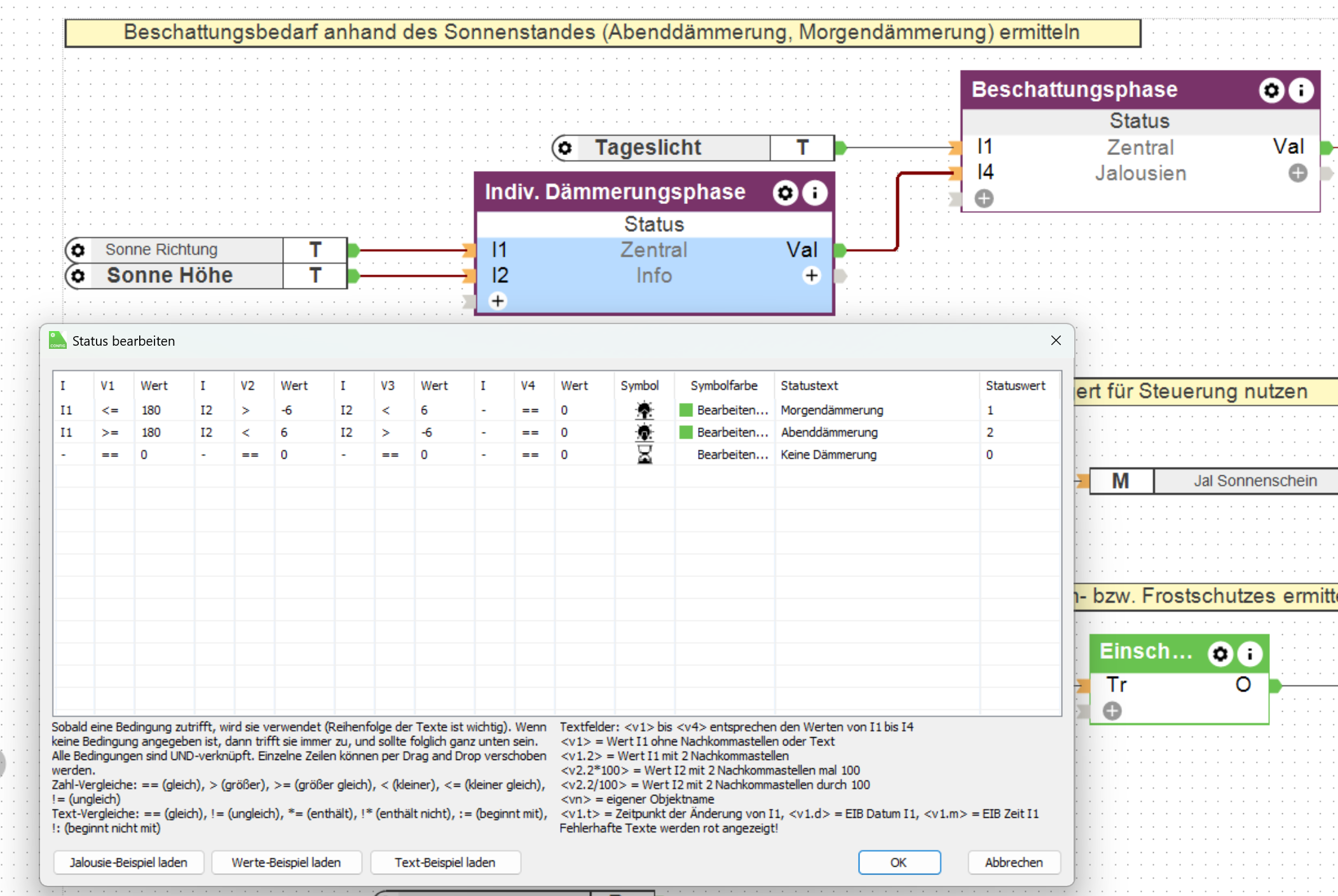Click green color swatch for Morgendämmerung
The height and width of the screenshot is (896, 1338).
[x=686, y=410]
